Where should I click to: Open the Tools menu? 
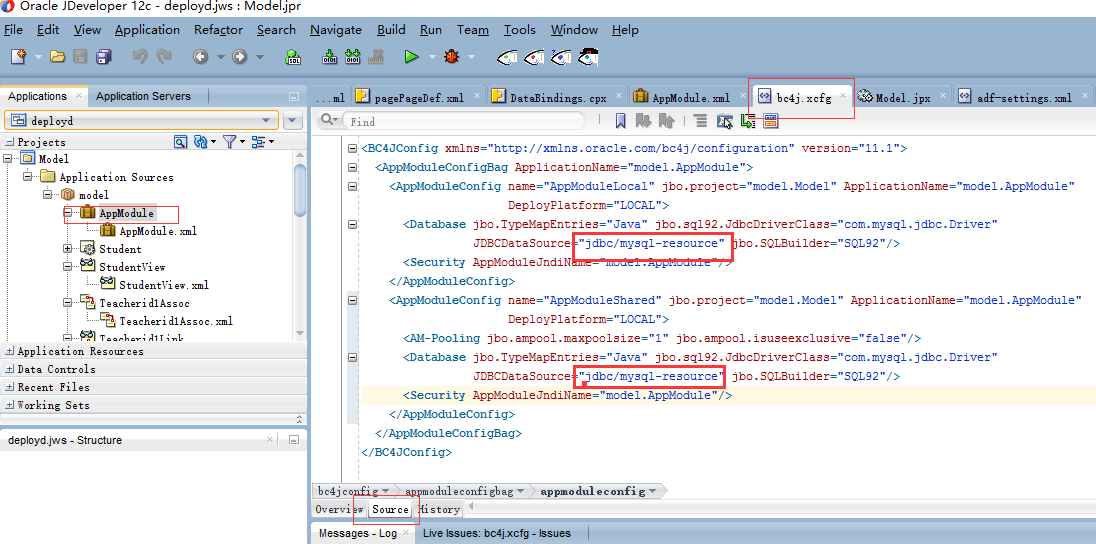[519, 29]
